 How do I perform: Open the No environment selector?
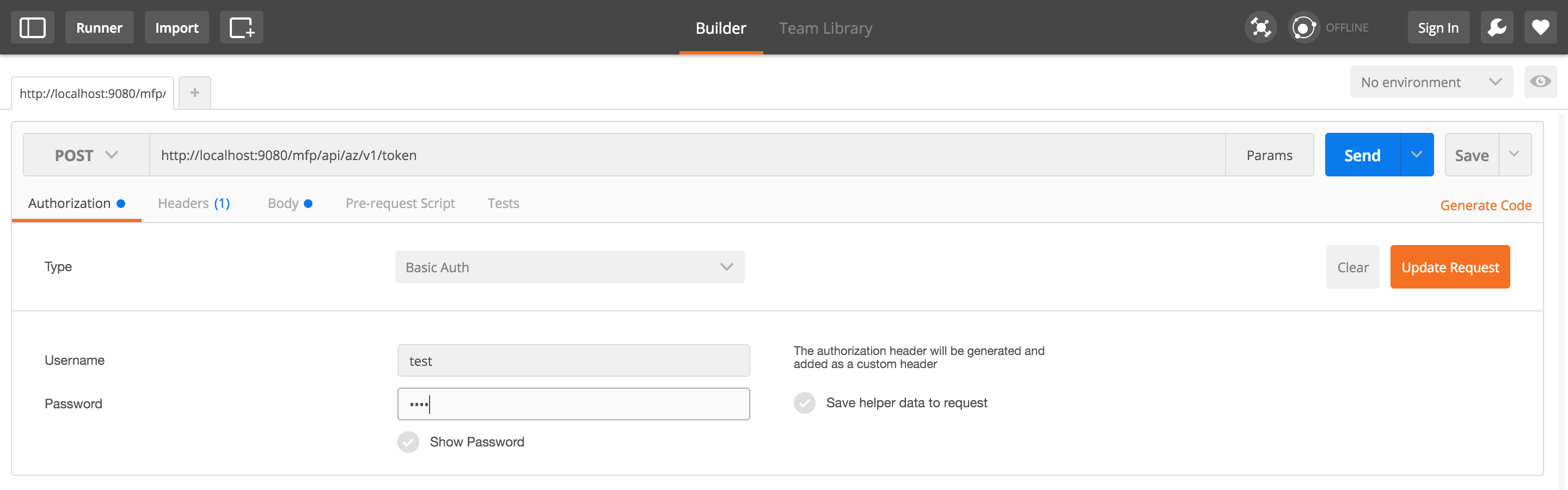[1430, 82]
